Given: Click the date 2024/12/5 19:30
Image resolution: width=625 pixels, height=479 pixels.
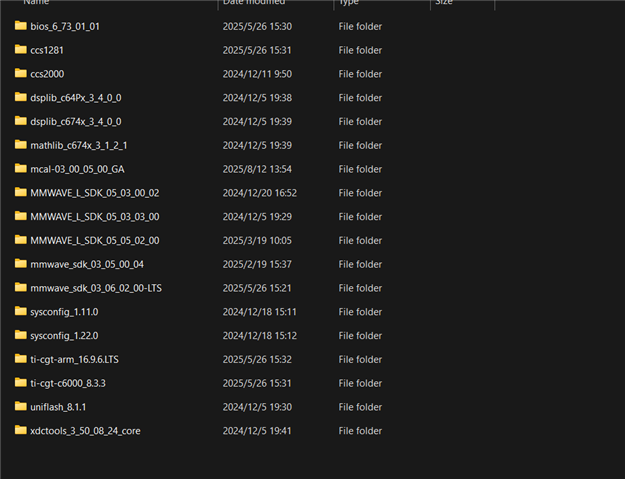Looking at the screenshot, I should (257, 407).
